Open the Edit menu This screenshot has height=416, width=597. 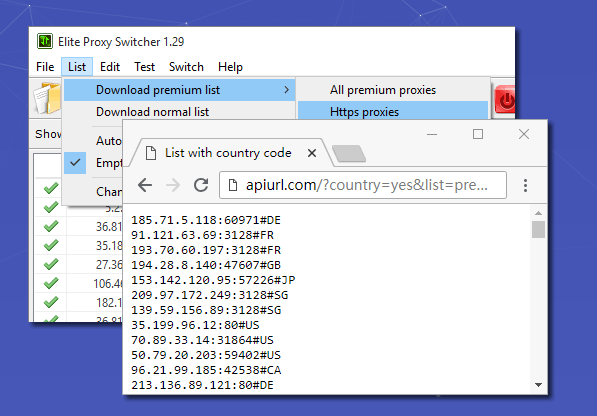click(x=110, y=67)
